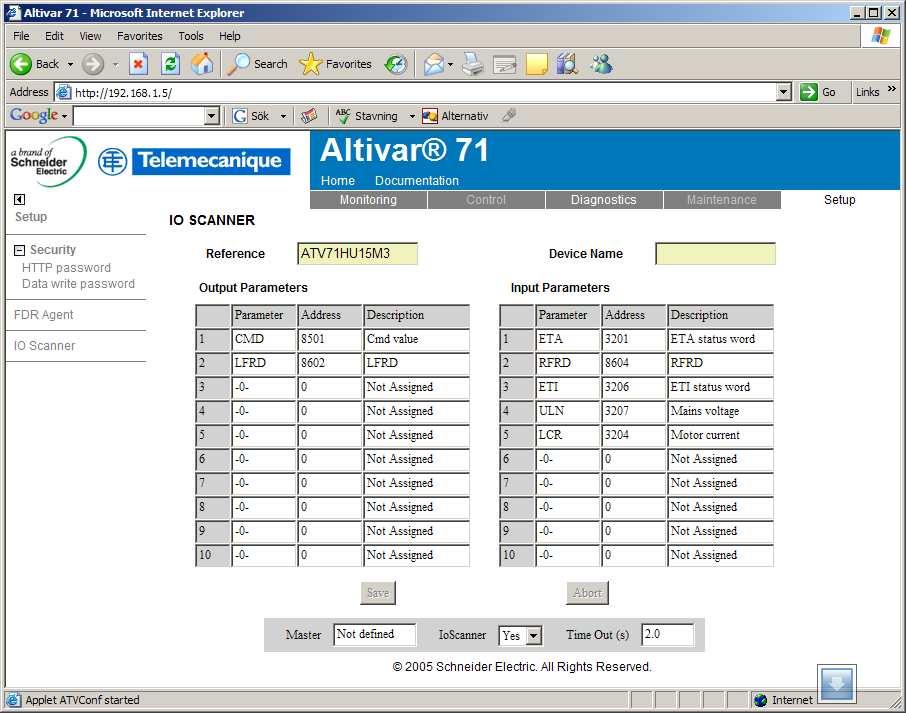The width and height of the screenshot is (906, 713).
Task: Click the Search magnifier toolbar icon
Action: pos(237,64)
